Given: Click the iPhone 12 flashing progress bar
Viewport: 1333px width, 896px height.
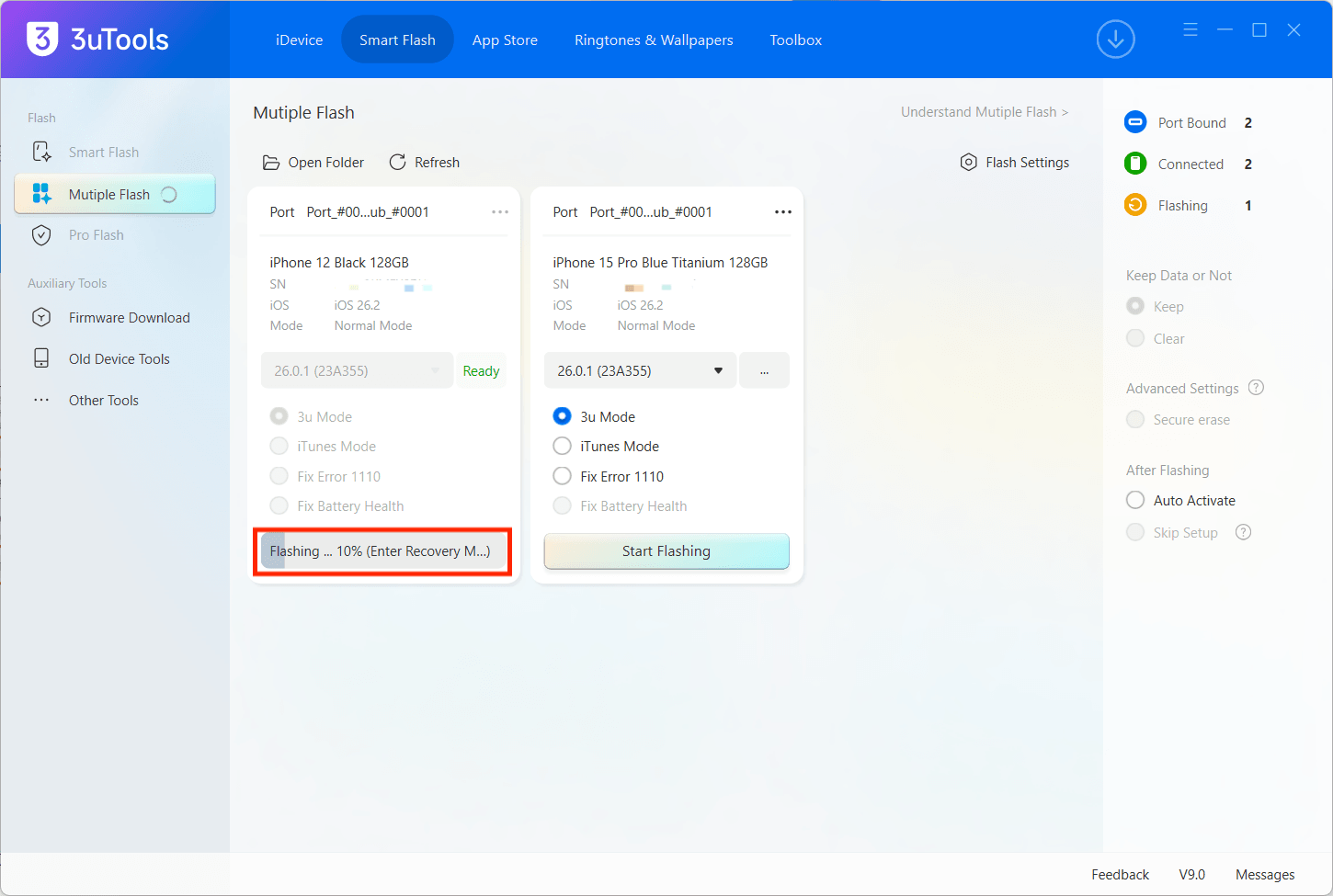Looking at the screenshot, I should point(382,551).
